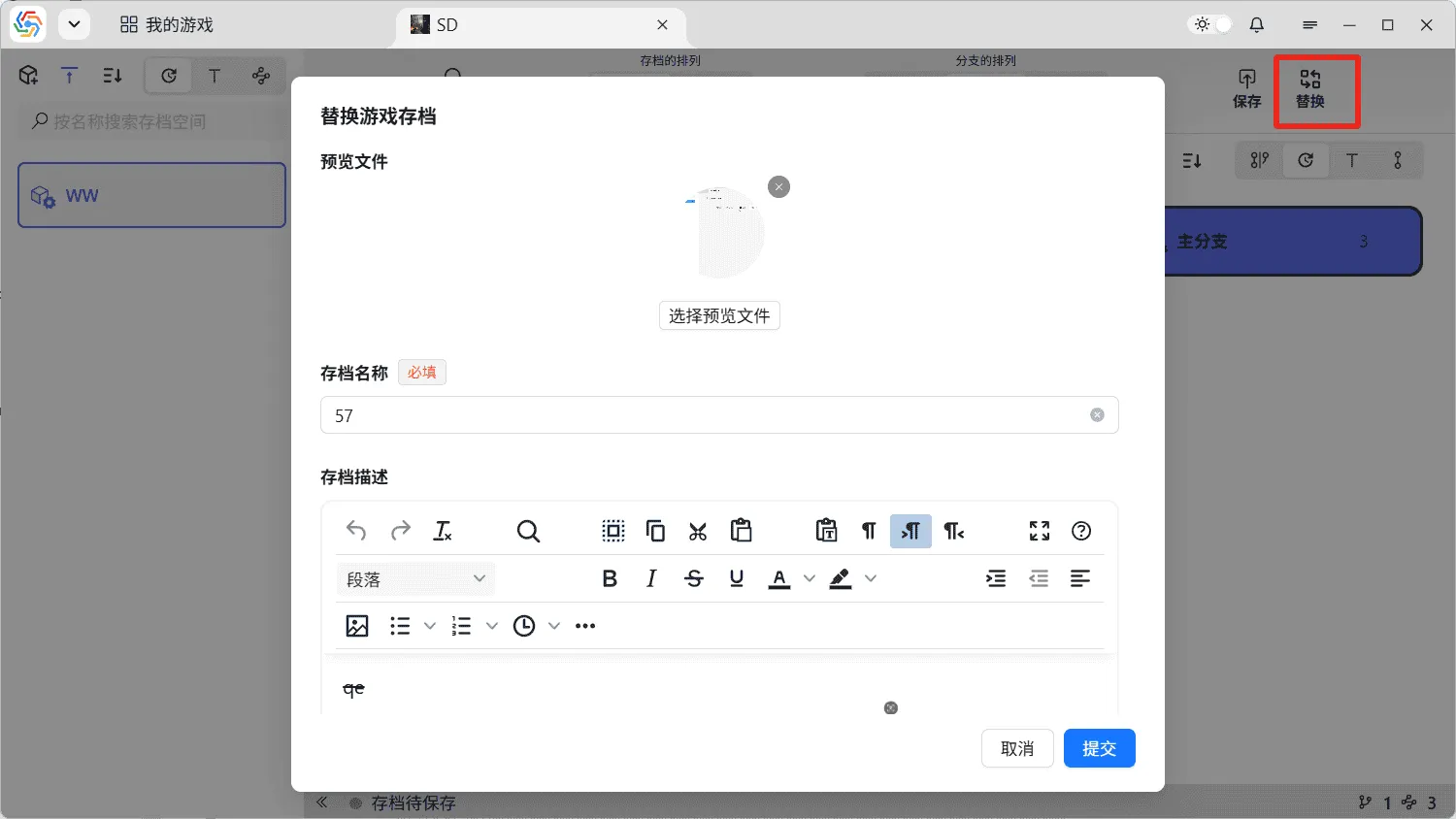
Task: Toggle bold formatting in the description editor
Action: coord(610,578)
